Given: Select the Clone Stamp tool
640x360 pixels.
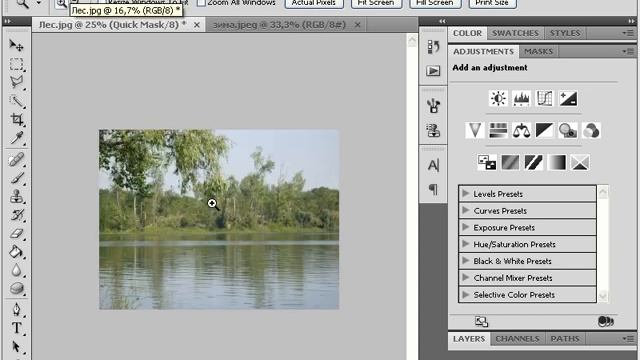Looking at the screenshot, I should point(16,197).
